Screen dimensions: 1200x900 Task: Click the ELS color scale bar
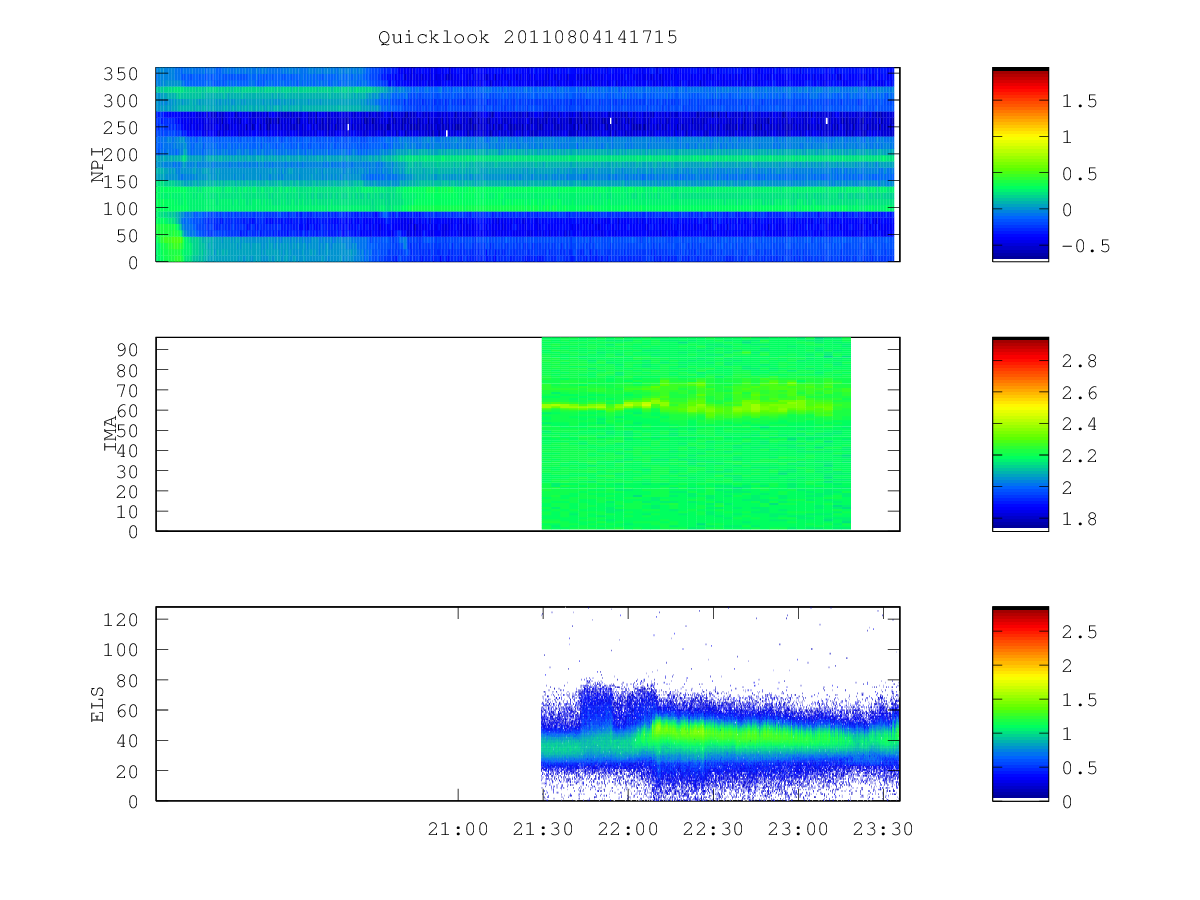pos(1020,704)
